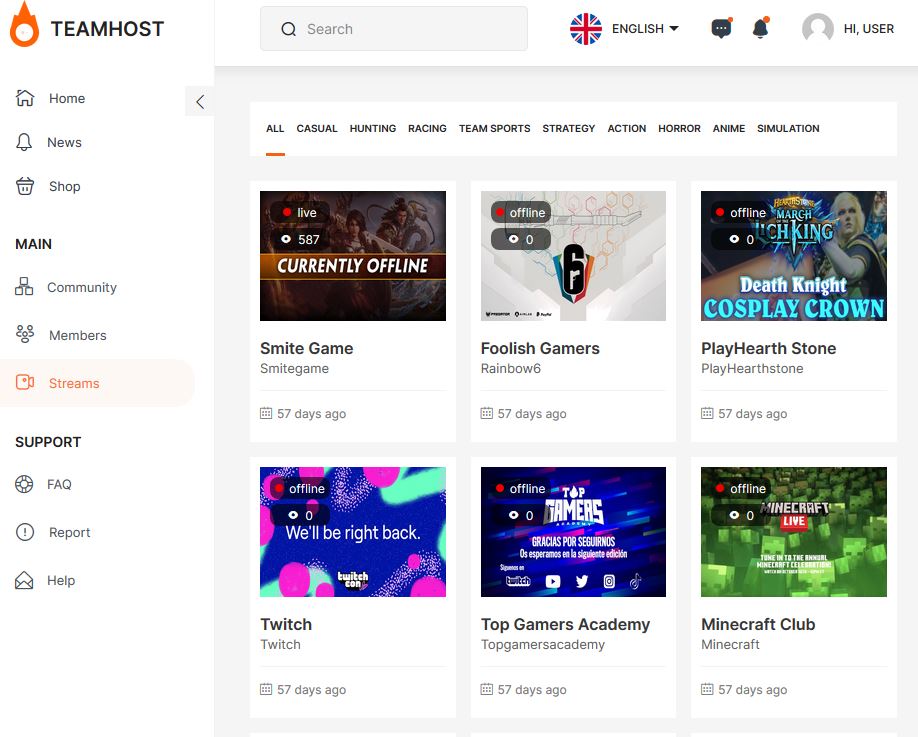This screenshot has width=918, height=737.
Task: Click the UK flag language icon
Action: [585, 29]
